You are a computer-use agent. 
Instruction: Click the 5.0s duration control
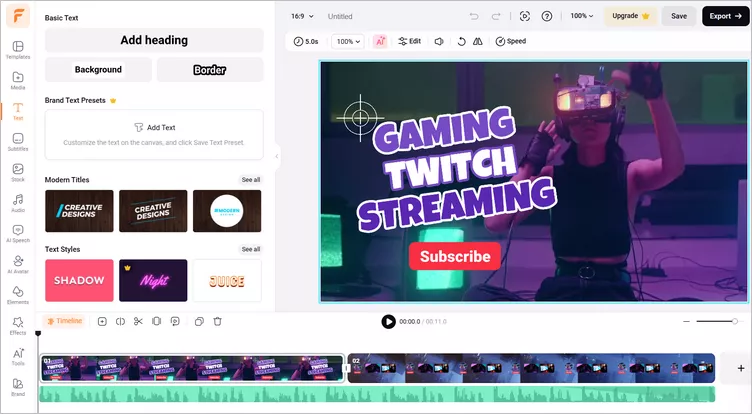point(306,41)
